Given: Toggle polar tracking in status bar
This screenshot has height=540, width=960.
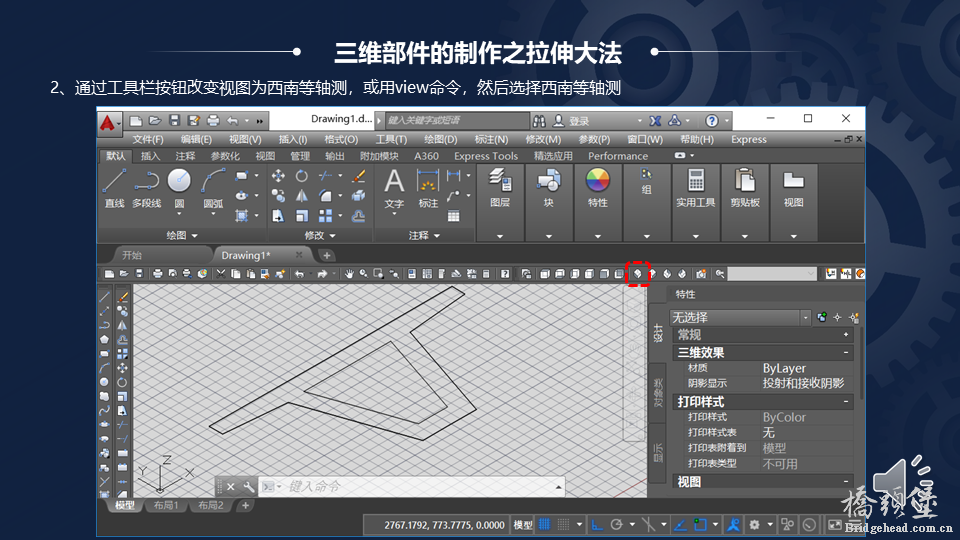Looking at the screenshot, I should [617, 525].
